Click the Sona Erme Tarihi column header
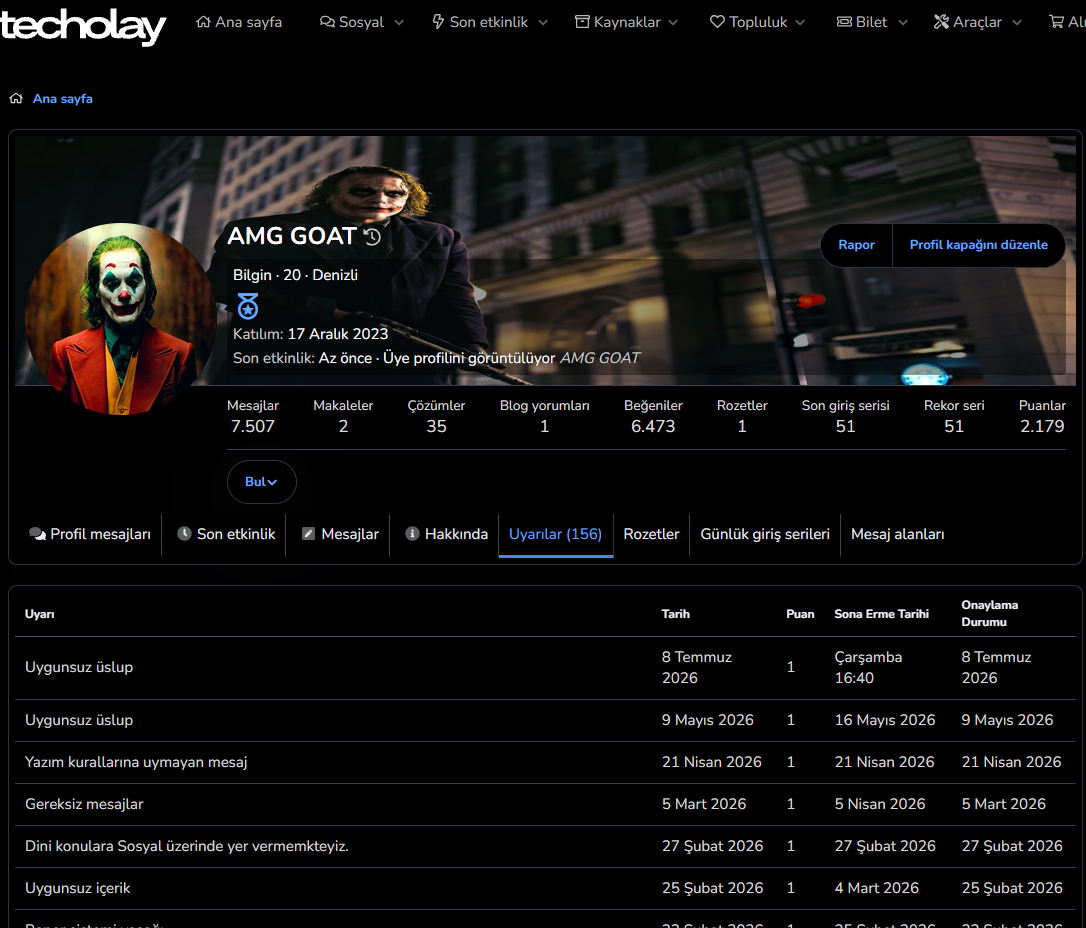This screenshot has height=928, width=1086. pos(881,614)
